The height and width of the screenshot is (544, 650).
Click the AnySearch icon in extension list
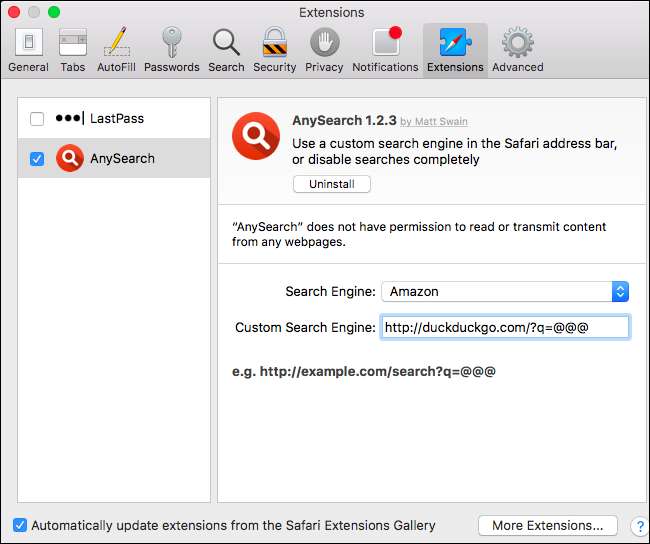tap(70, 158)
